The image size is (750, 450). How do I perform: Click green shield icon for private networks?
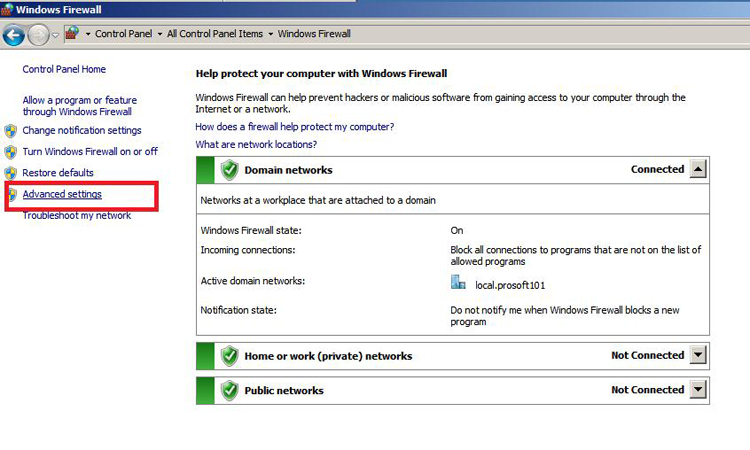click(230, 356)
